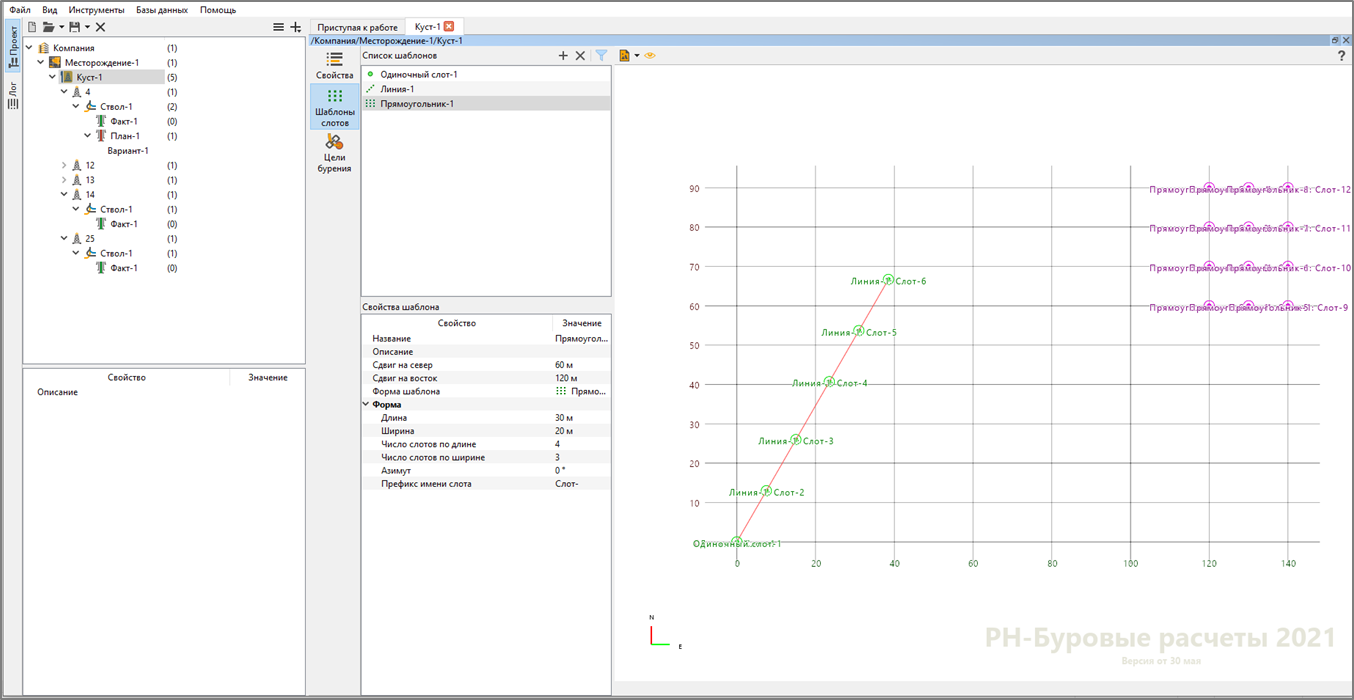The width and height of the screenshot is (1354, 700).
Task: Open the Инструменты menu
Action: (x=96, y=9)
